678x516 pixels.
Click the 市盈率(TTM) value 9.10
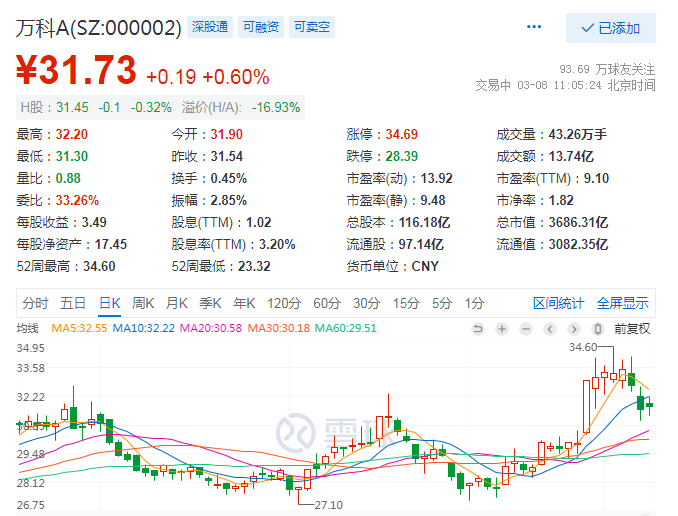pyautogui.click(x=596, y=178)
